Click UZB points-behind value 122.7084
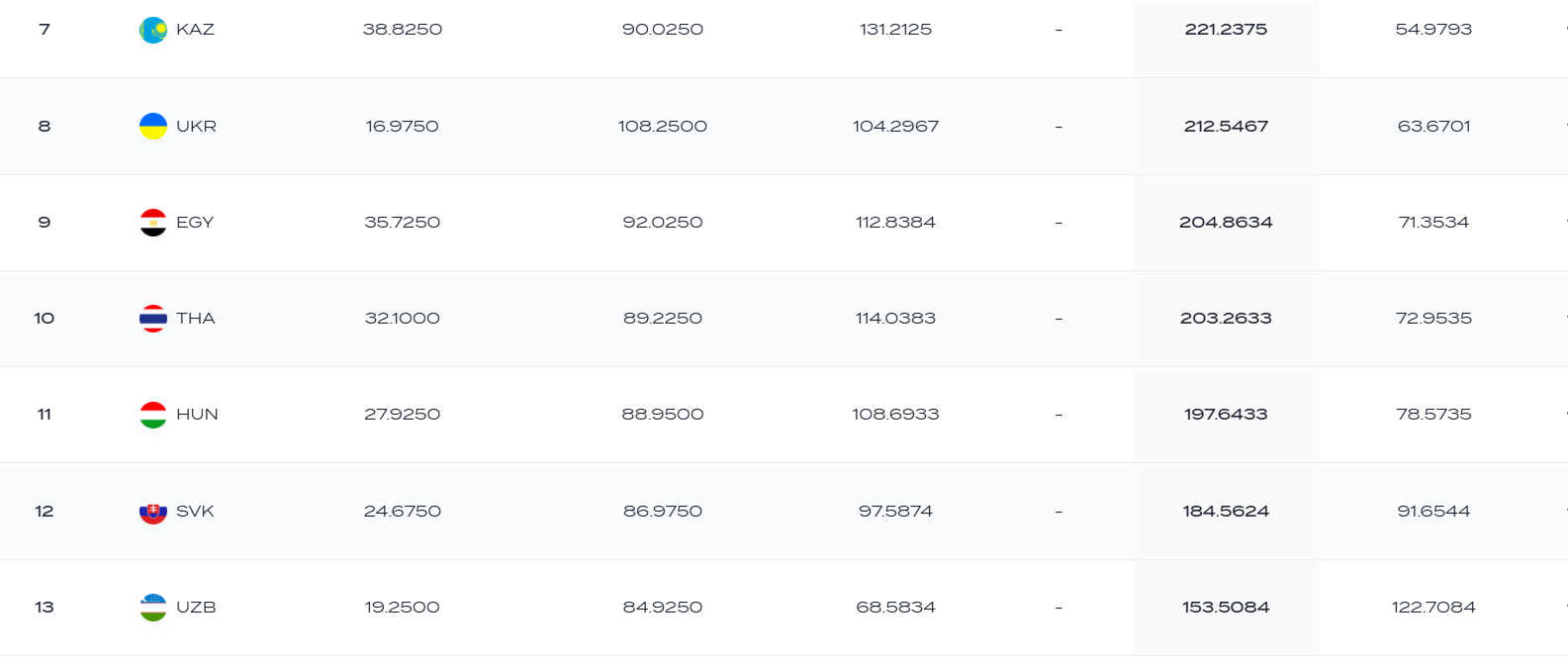Screen dimensions: 1568x663 point(1433,608)
